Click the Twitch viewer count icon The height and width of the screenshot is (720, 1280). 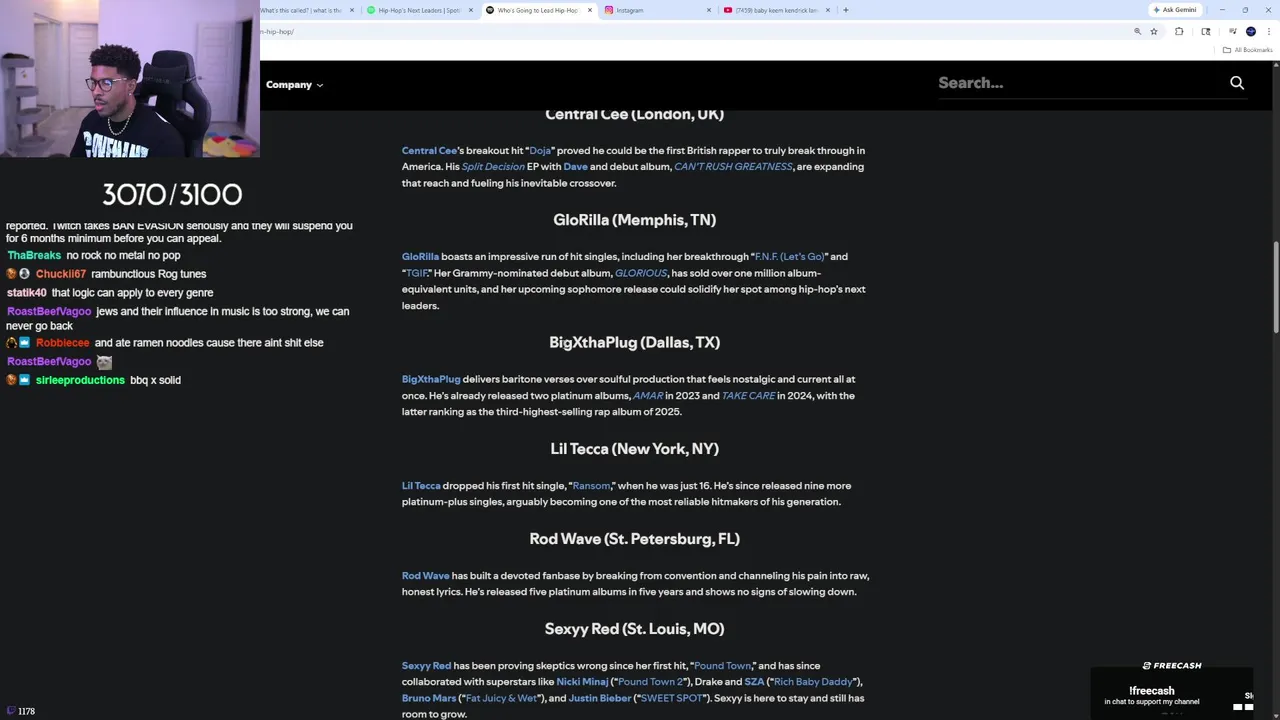10,711
